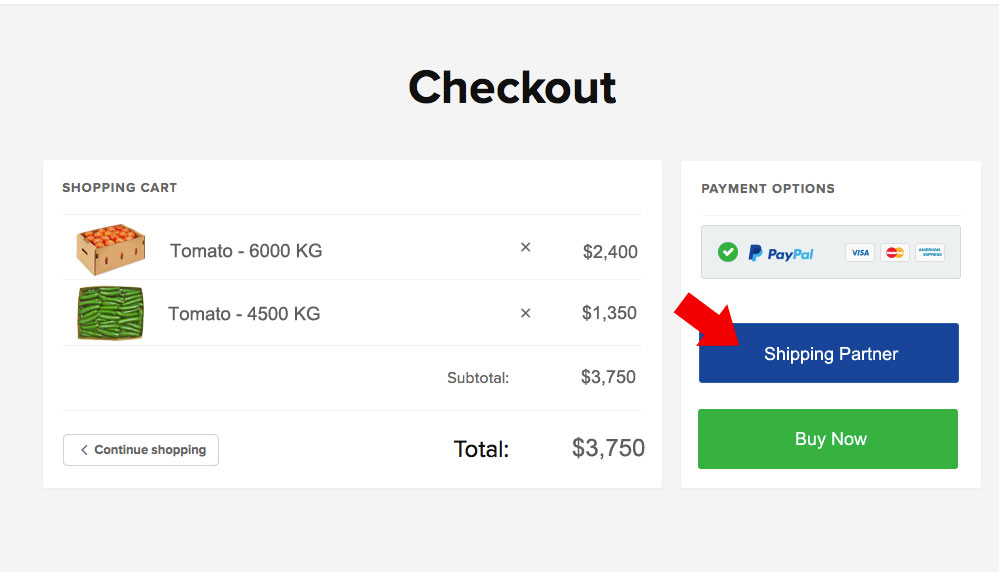Image resolution: width=999 pixels, height=572 pixels.
Task: Choose the Mastercard icon
Action: tap(895, 253)
